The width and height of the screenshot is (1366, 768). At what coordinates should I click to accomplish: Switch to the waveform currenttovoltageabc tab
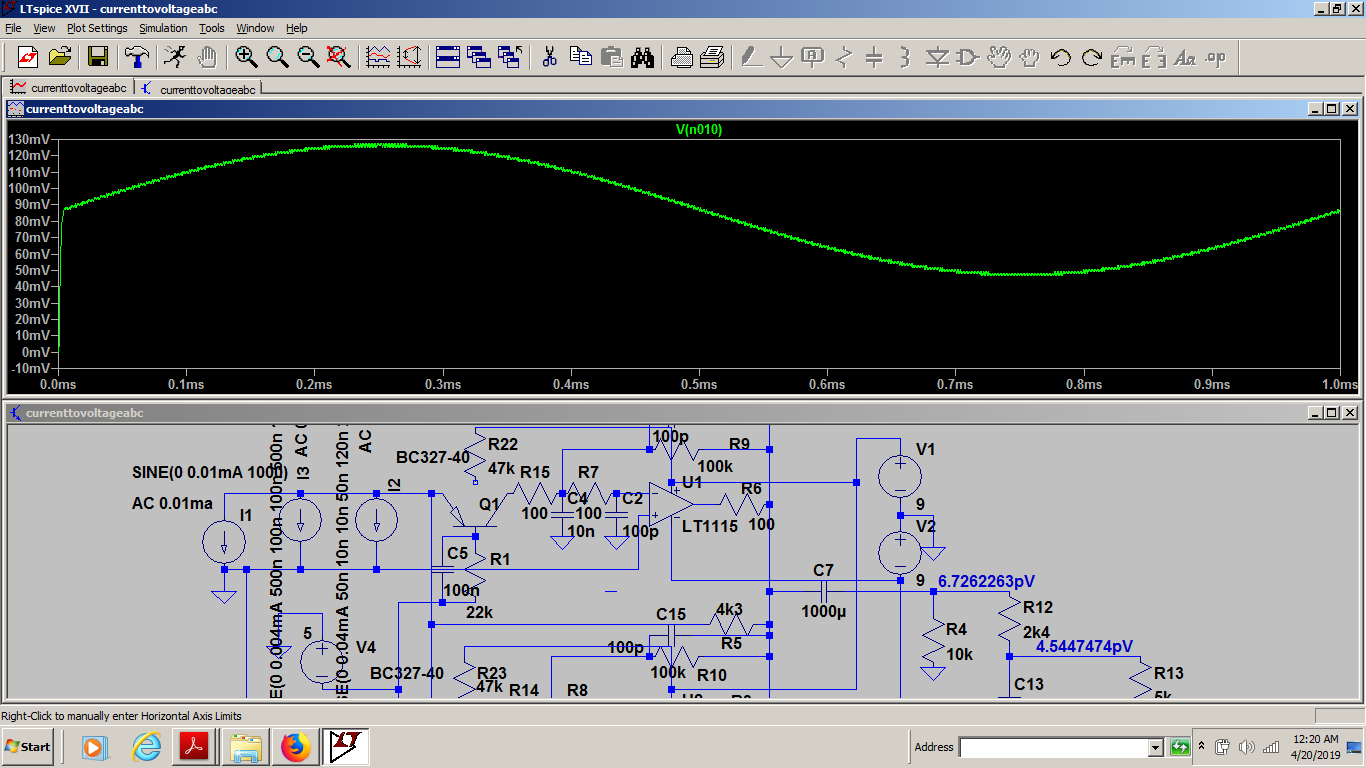coord(69,88)
